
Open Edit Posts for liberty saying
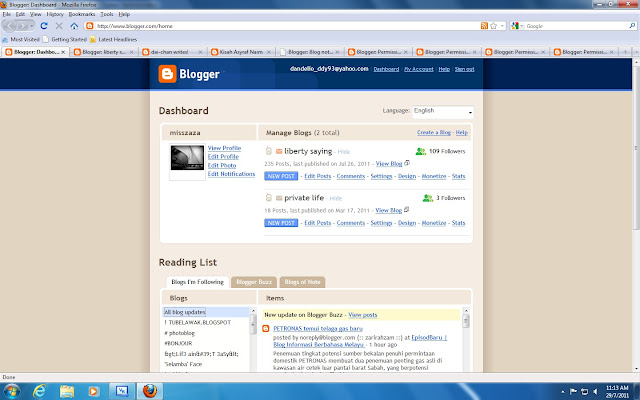(x=318, y=176)
